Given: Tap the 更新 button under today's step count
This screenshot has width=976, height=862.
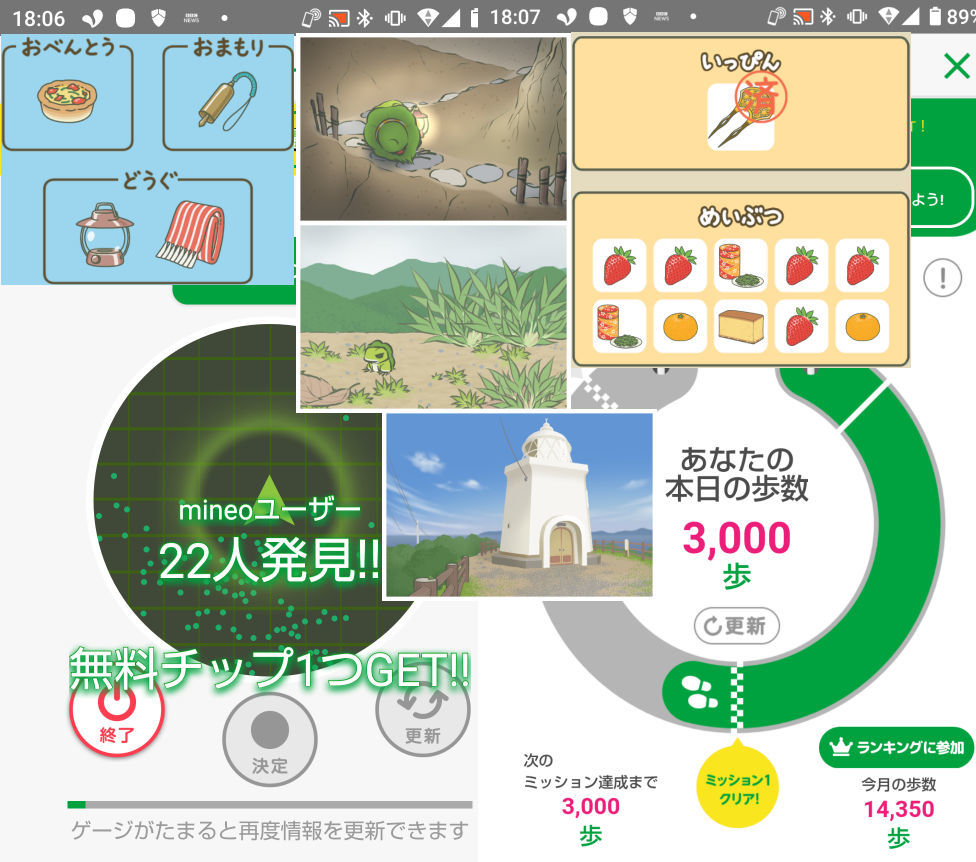Looking at the screenshot, I should (x=736, y=625).
